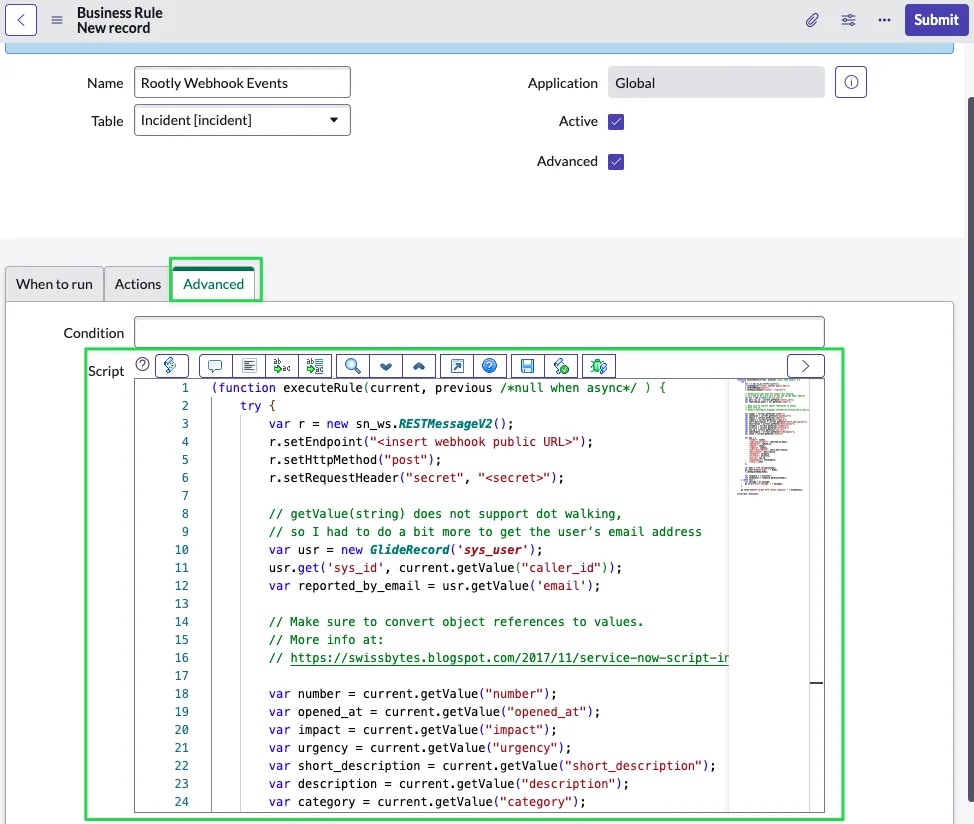The image size is (974, 824).
Task: Click the Application field showing Global
Action: pos(716,82)
